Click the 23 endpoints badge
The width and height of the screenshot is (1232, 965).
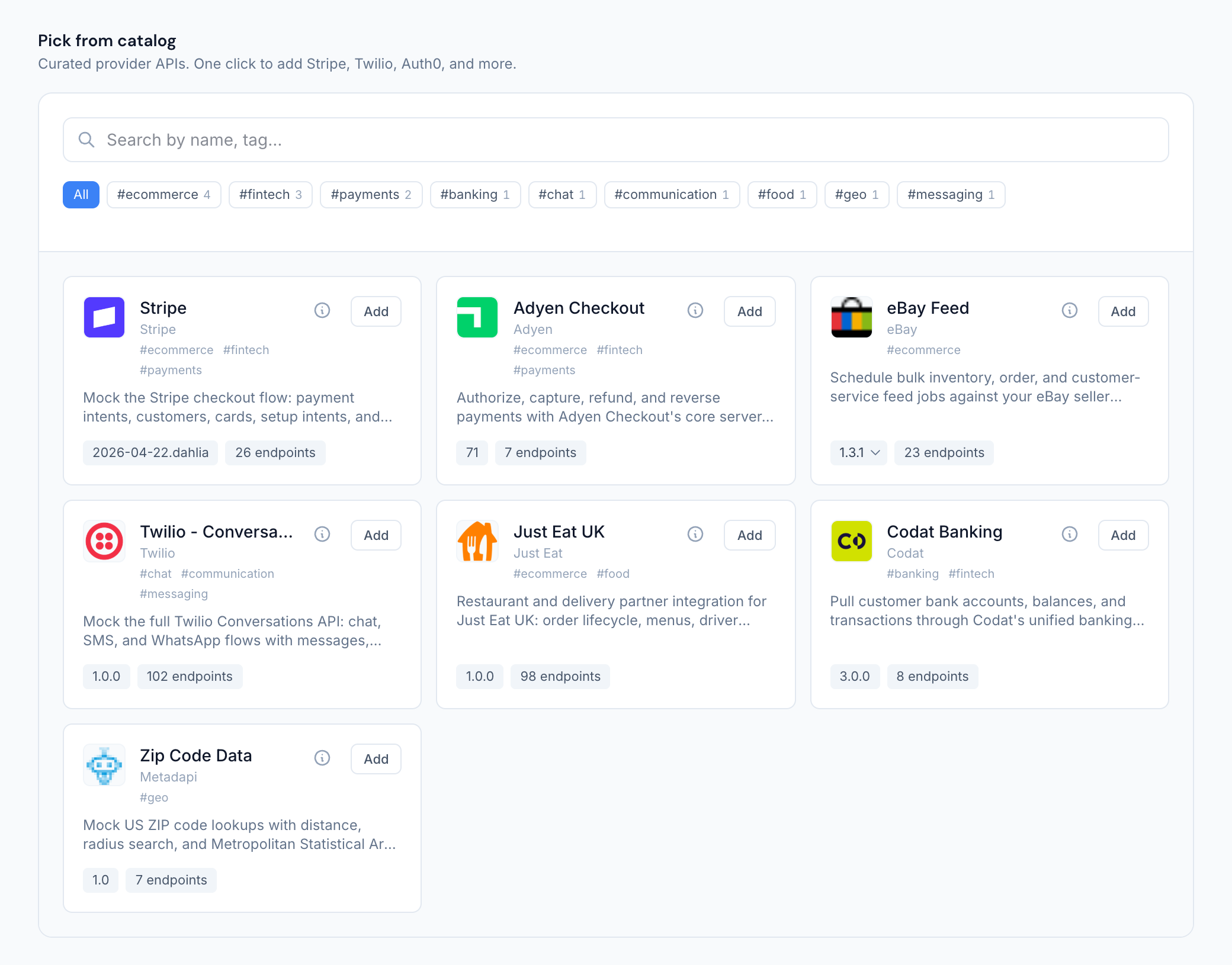[x=944, y=453]
